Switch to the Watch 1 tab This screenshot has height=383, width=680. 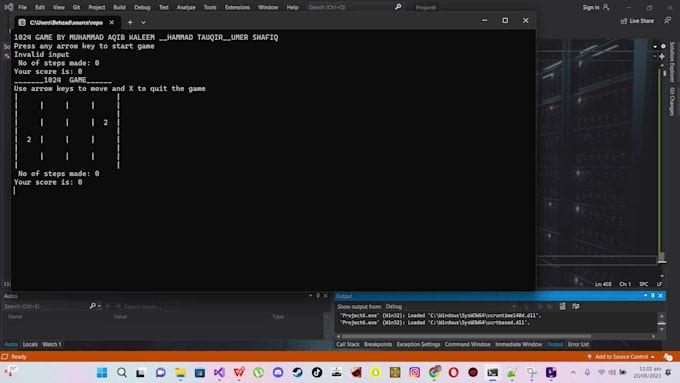[52, 344]
